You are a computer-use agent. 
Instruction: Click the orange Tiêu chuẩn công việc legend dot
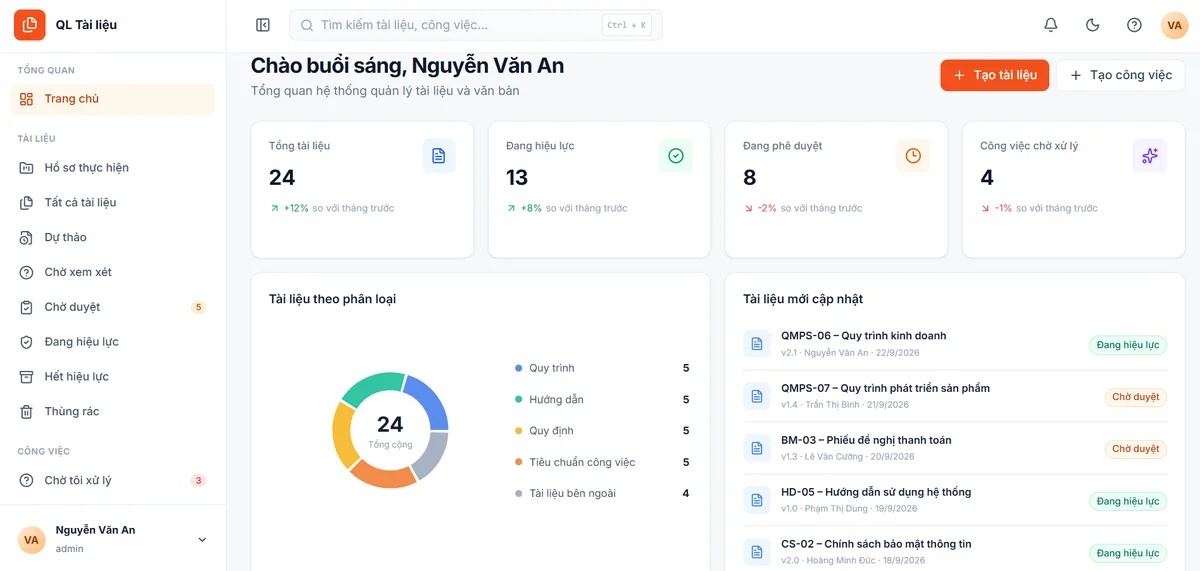(518, 463)
